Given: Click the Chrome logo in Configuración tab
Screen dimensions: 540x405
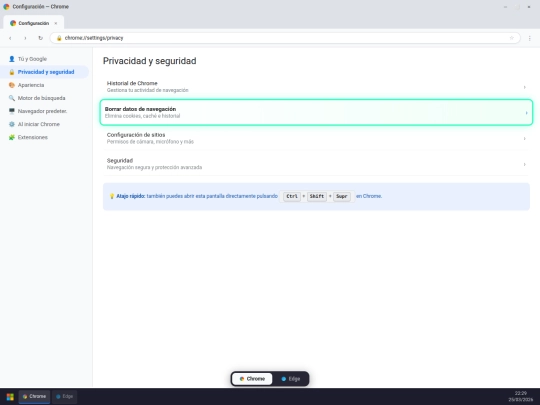Looking at the screenshot, I should click(13, 23).
